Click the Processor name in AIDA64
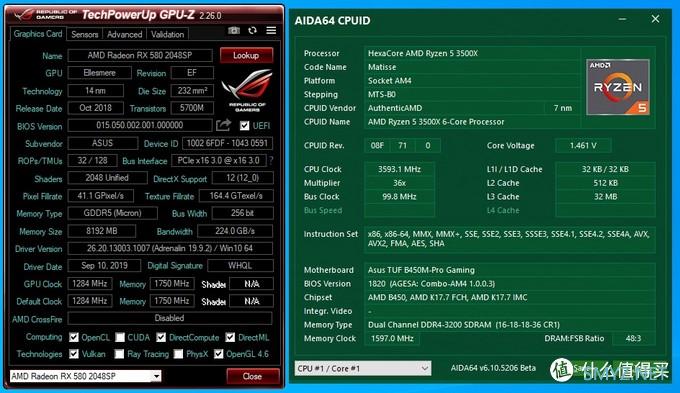Image resolution: width=680 pixels, height=393 pixels. [423, 53]
